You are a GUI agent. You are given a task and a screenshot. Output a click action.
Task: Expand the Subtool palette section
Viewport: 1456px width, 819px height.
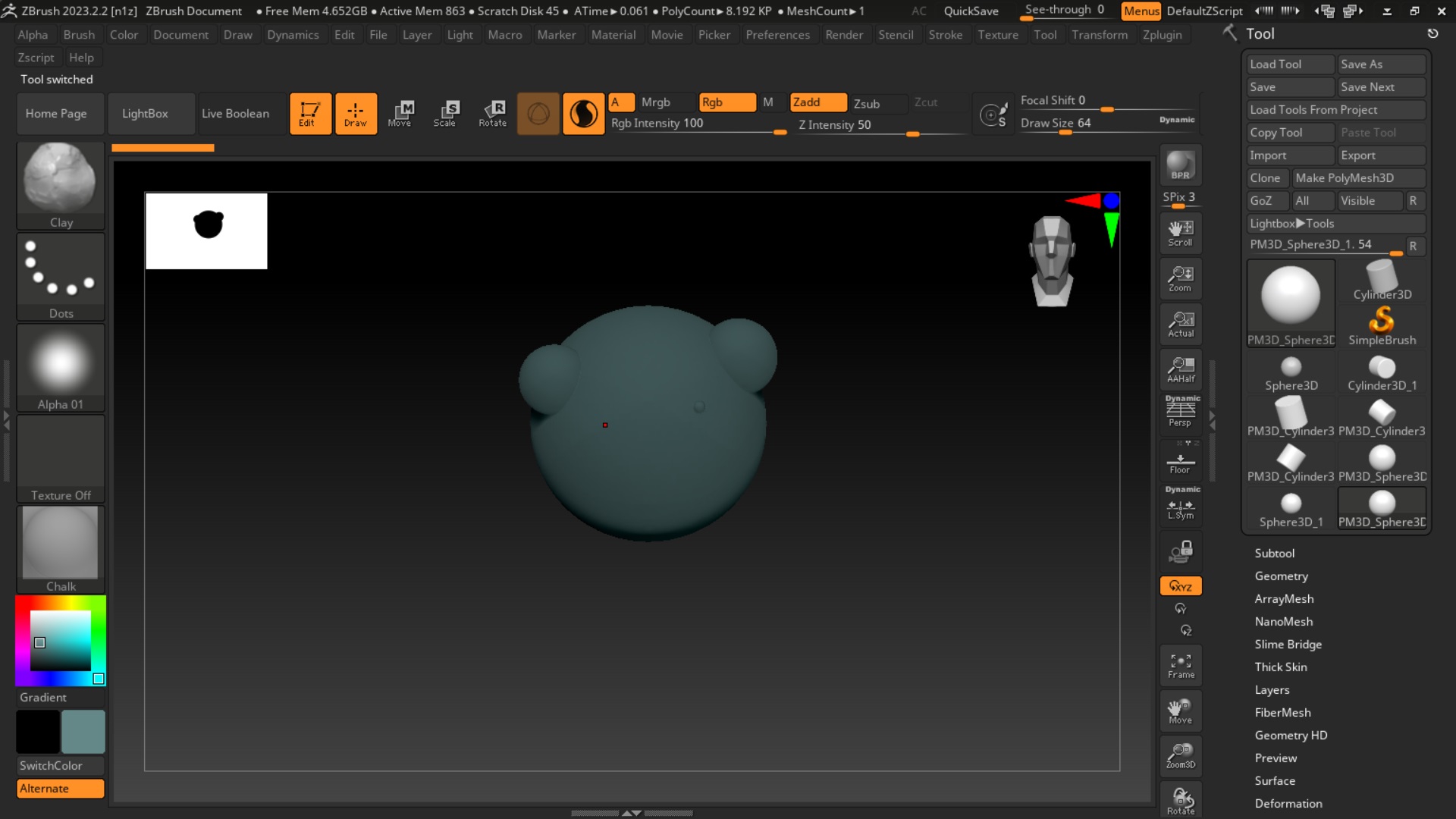pos(1274,554)
